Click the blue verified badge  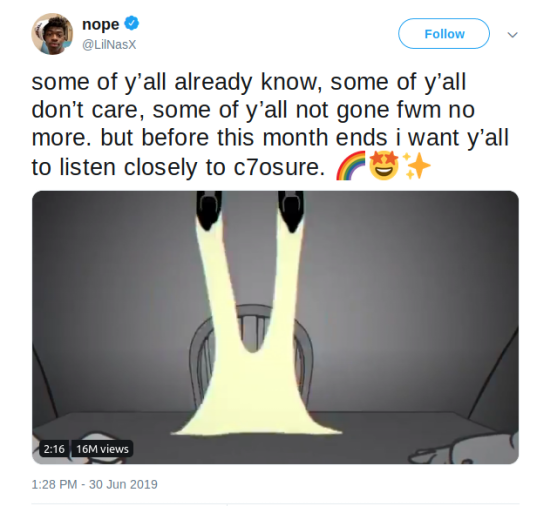tap(132, 23)
